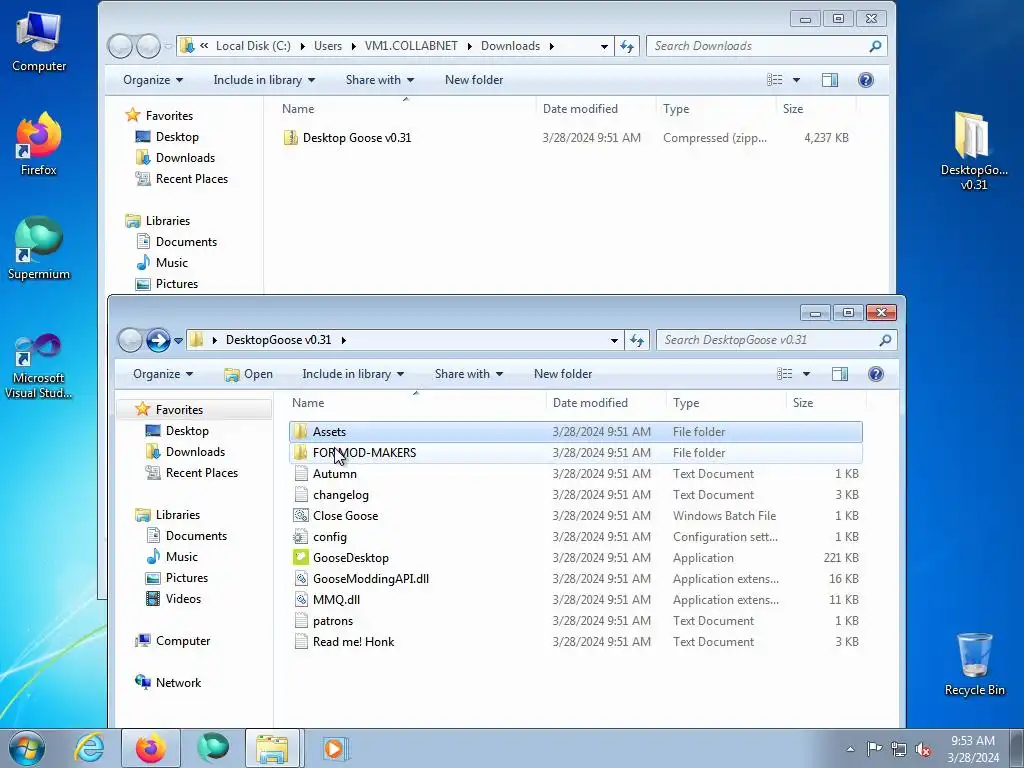Select the DesktopGoose v0.31 desktop folder
1024x768 pixels.
974,151
